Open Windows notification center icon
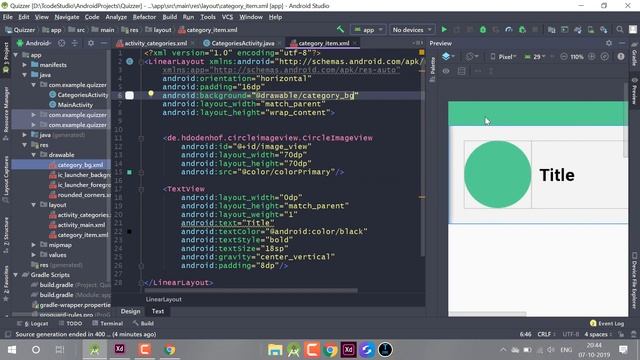Screen dimensions: 640x360 (x=623, y=350)
